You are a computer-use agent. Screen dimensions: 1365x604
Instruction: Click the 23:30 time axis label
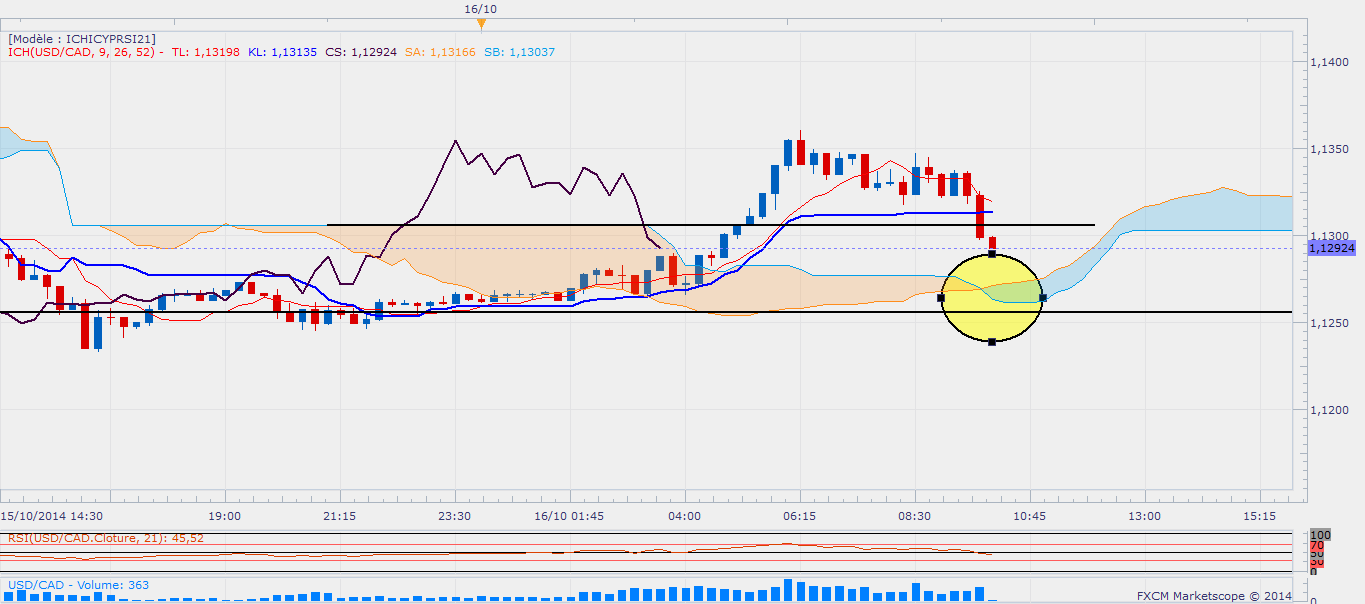click(455, 516)
